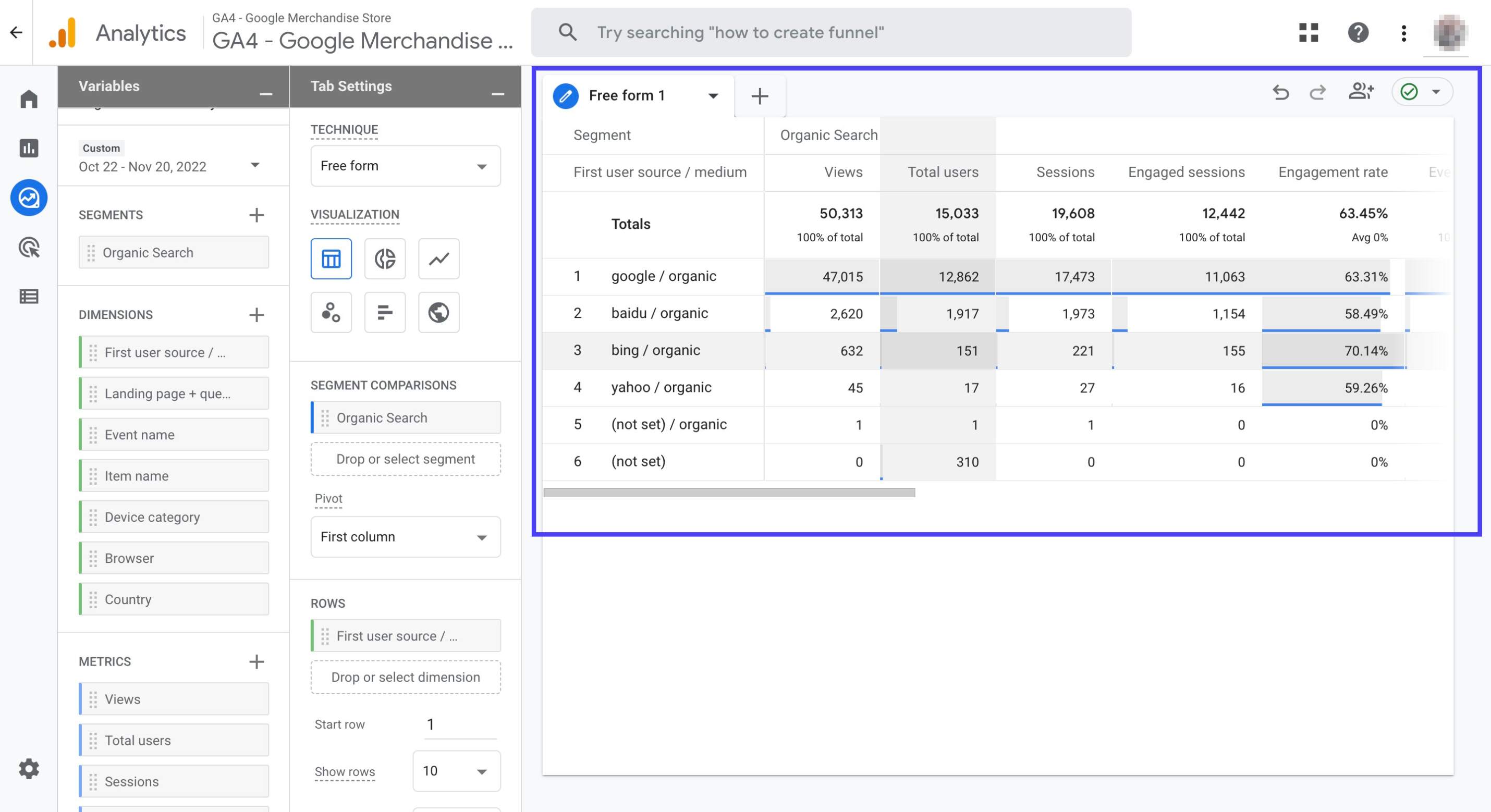Open the Advertising cursor icon in the sidebar
This screenshot has height=812, width=1491.
[28, 248]
